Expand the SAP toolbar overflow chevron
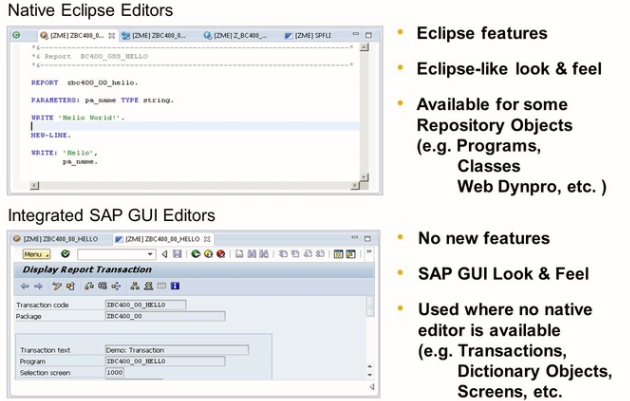The image size is (630, 401). click(368, 254)
